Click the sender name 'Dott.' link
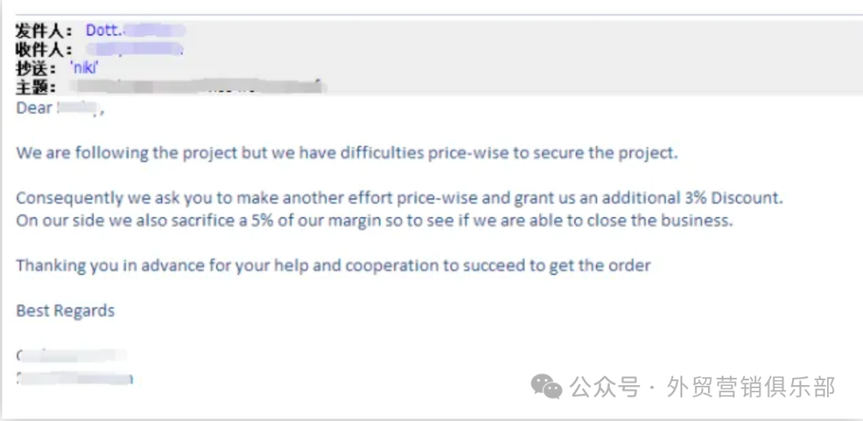Viewport: 863px width, 421px height. coord(103,31)
